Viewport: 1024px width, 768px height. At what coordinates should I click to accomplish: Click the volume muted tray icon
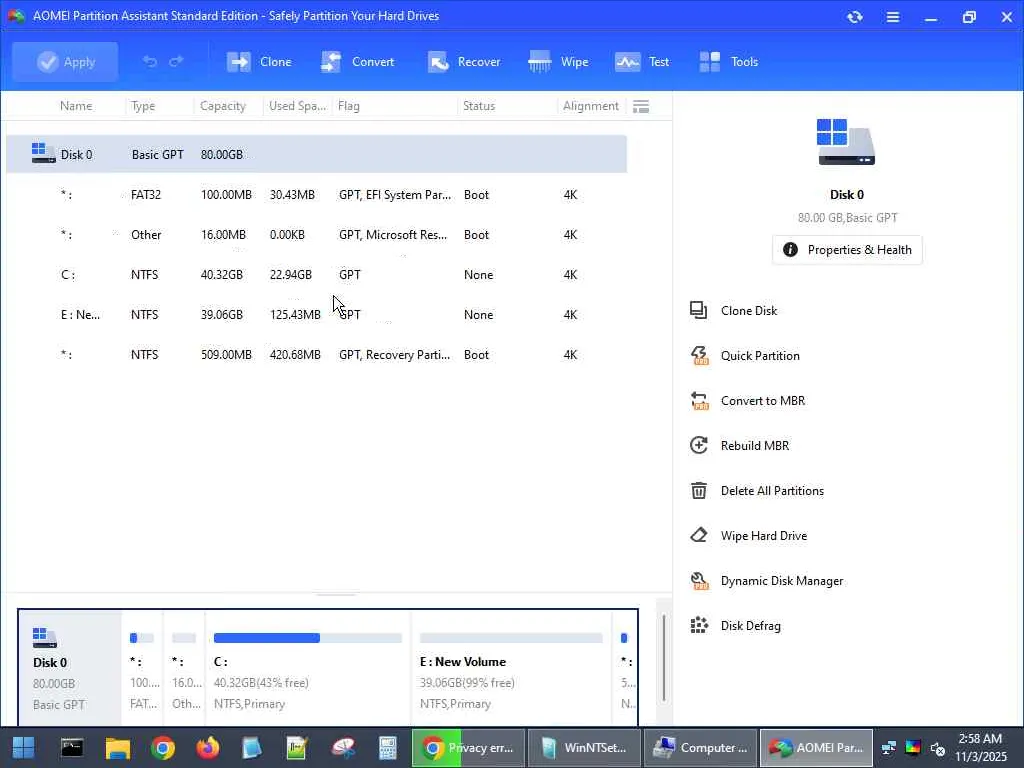938,748
